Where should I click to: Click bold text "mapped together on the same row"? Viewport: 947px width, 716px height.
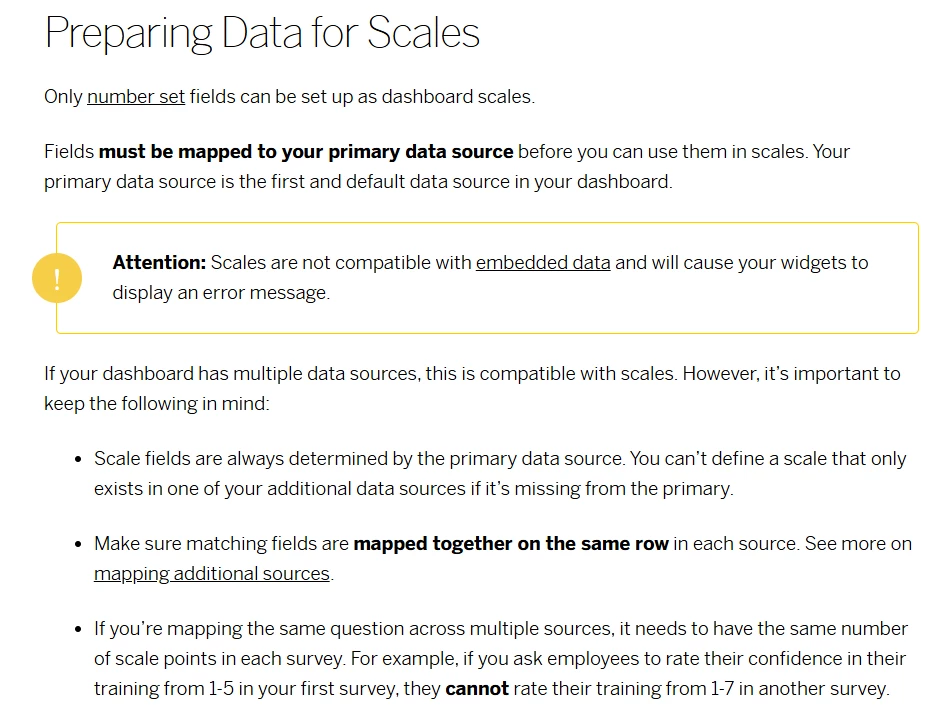coord(511,543)
